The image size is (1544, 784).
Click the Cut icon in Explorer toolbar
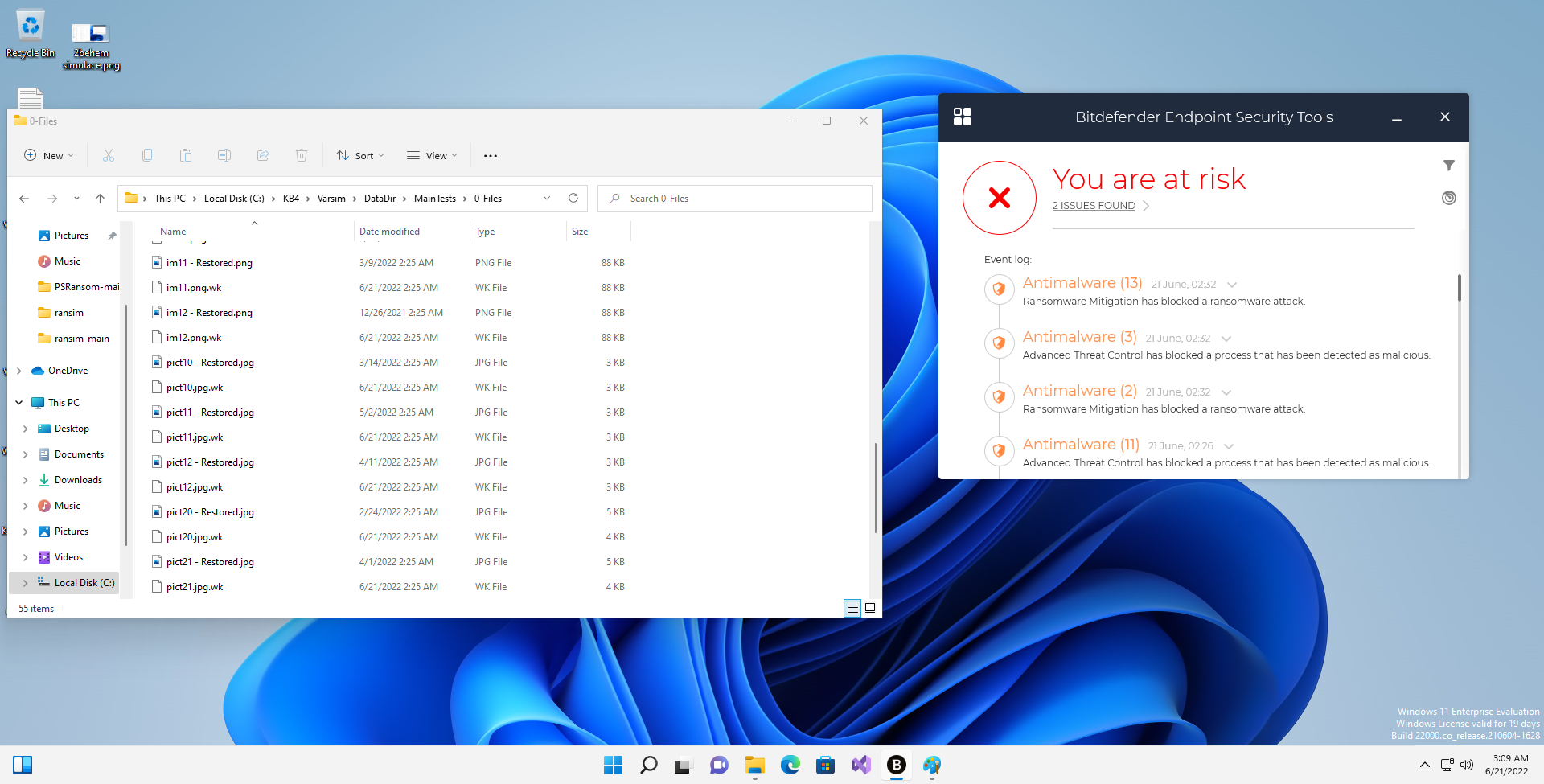[109, 155]
